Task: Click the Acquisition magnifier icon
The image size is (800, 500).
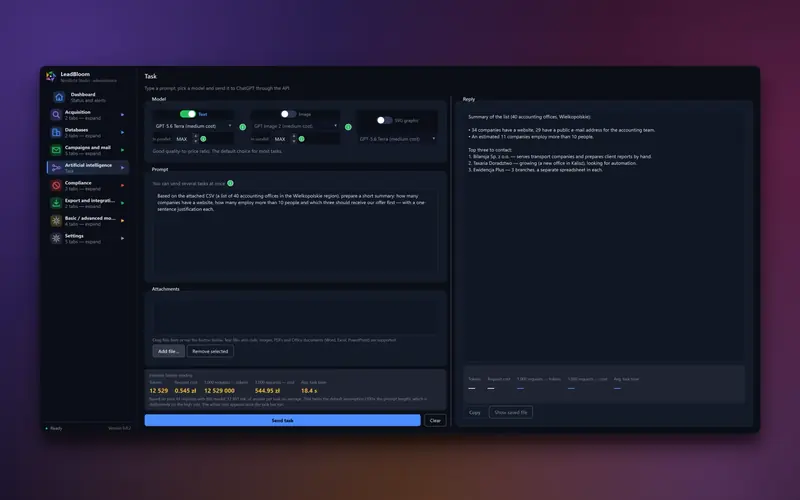Action: click(56, 115)
